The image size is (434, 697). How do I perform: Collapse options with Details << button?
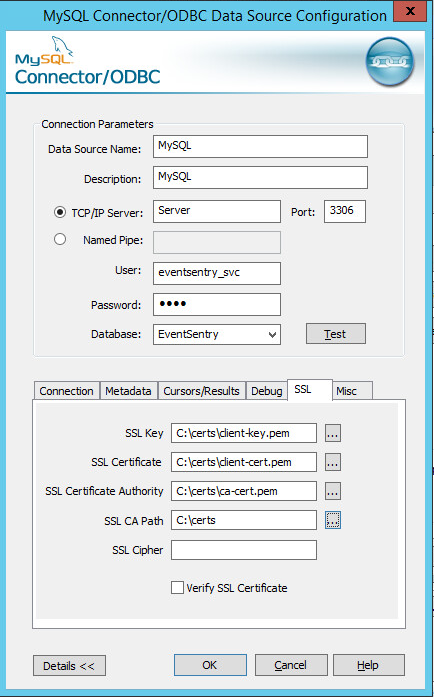[x=69, y=665]
